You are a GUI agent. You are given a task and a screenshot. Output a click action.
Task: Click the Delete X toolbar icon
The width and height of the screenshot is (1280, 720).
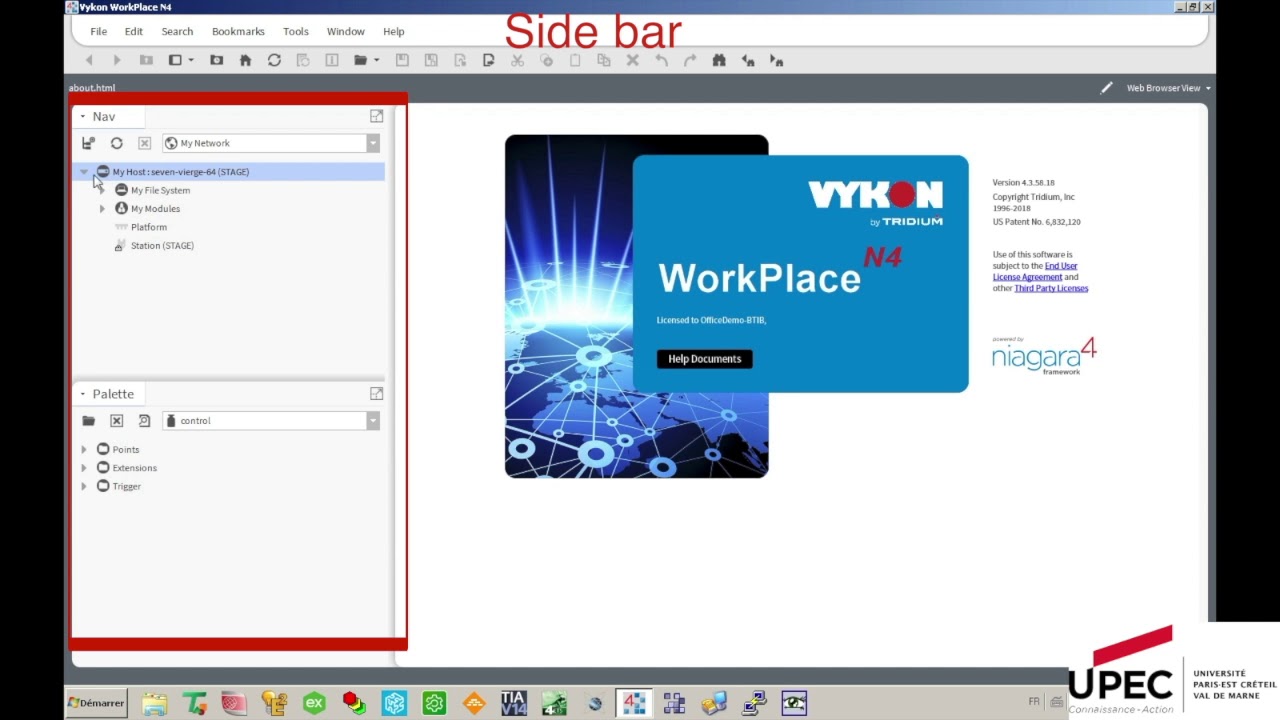pyautogui.click(x=632, y=61)
